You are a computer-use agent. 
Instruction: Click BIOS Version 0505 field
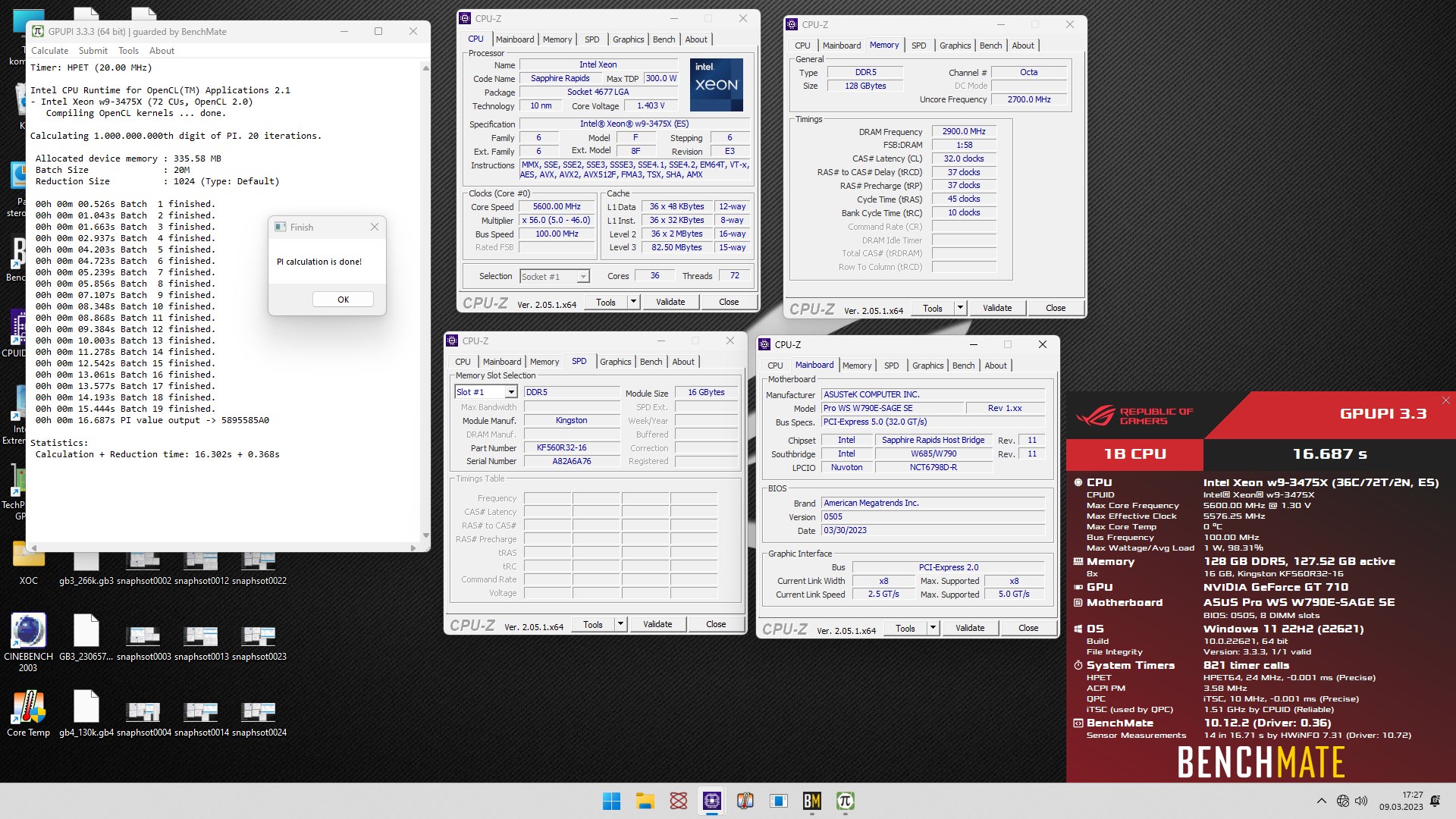coord(934,516)
